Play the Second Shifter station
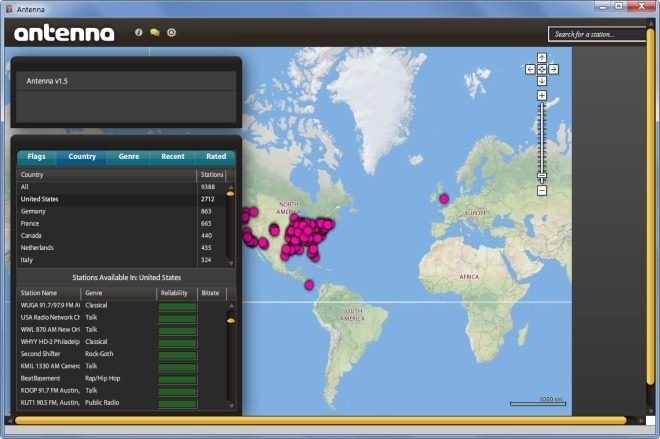660x439 pixels. 46,353
